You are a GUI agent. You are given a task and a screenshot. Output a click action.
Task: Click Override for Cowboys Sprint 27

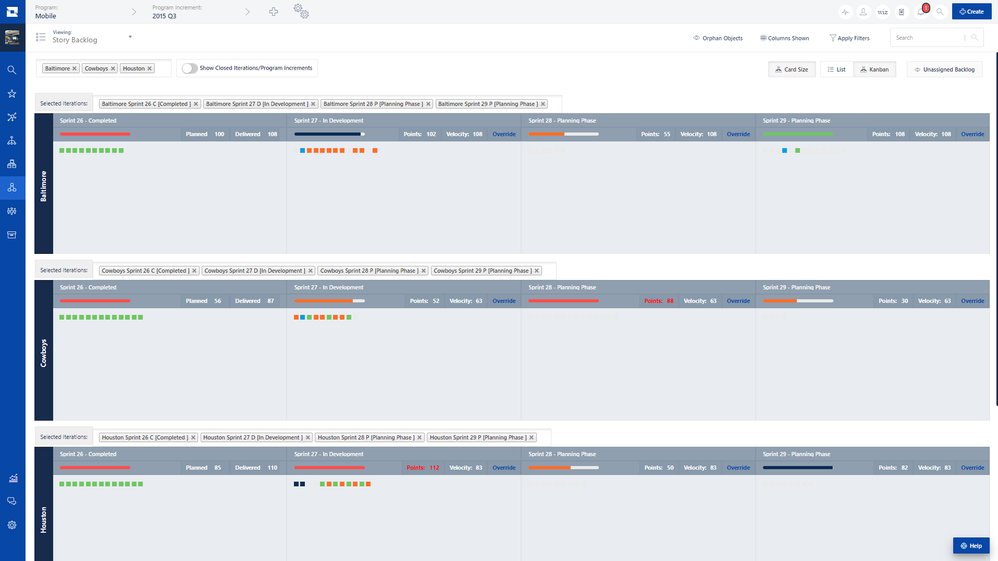pyautogui.click(x=503, y=301)
